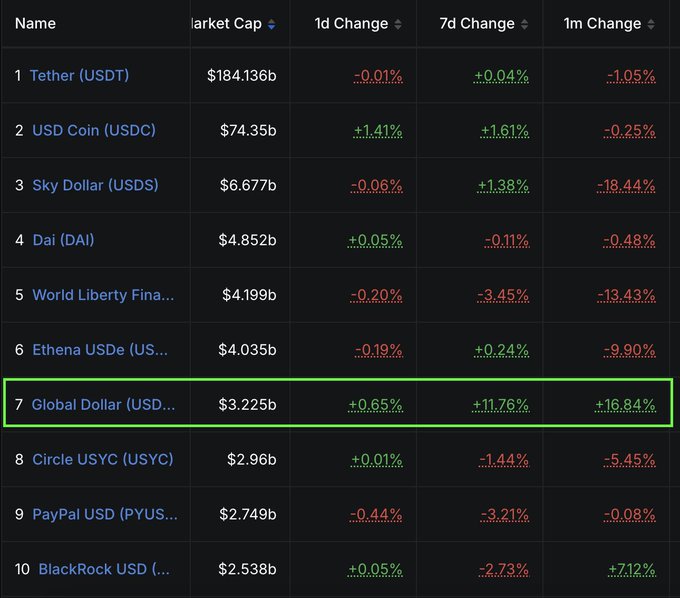
Task: Click USDC 1d change +1.41%
Action: [378, 131]
